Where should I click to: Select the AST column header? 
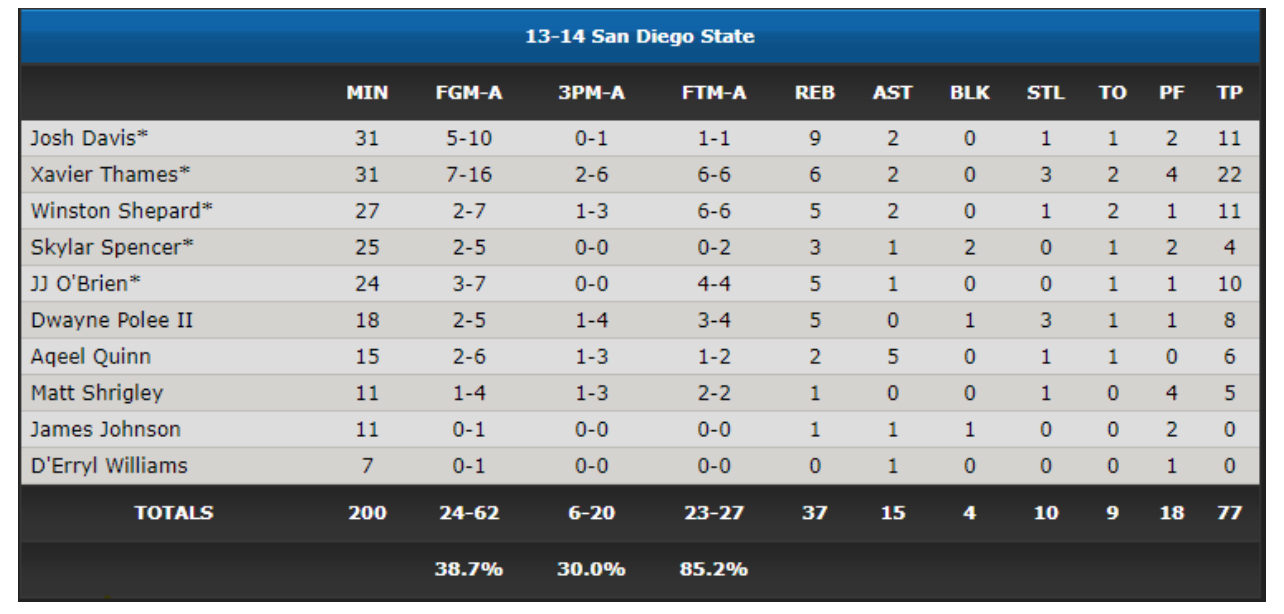click(x=892, y=94)
